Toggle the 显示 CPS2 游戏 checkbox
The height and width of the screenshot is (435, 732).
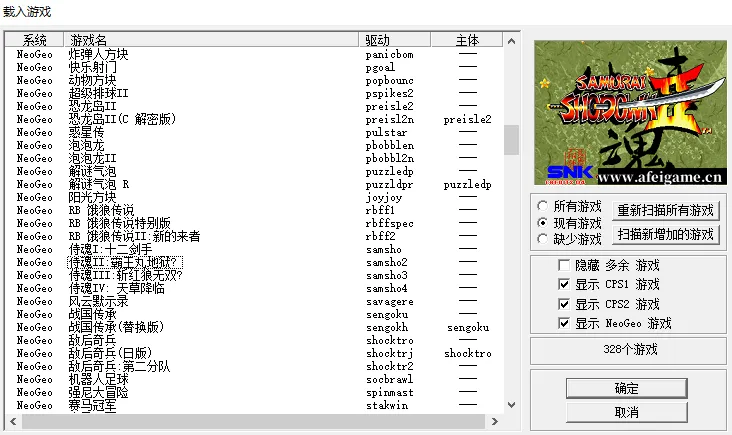click(x=565, y=304)
